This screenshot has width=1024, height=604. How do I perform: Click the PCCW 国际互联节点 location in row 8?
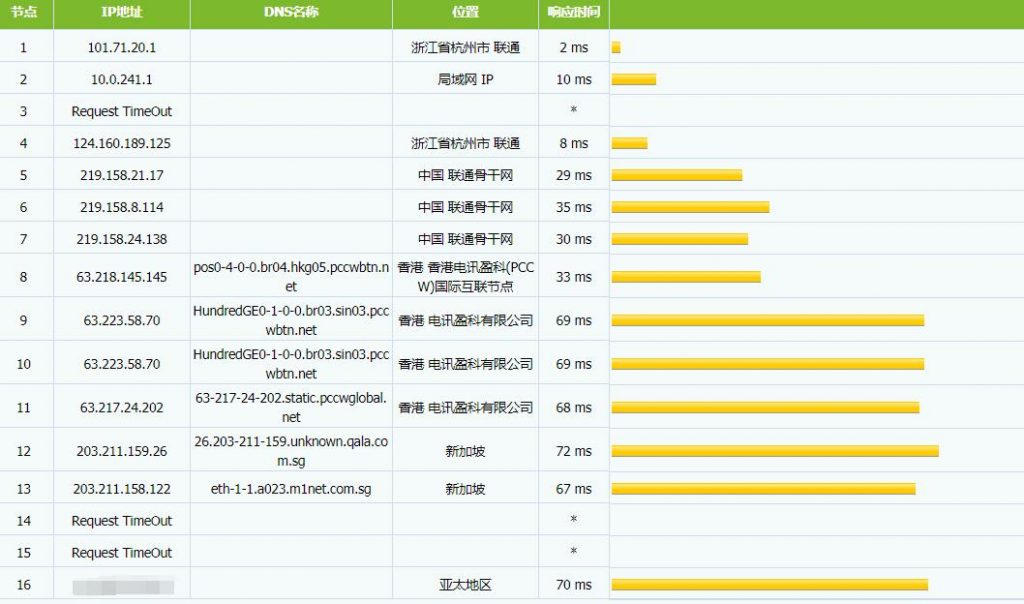pyautogui.click(x=465, y=277)
